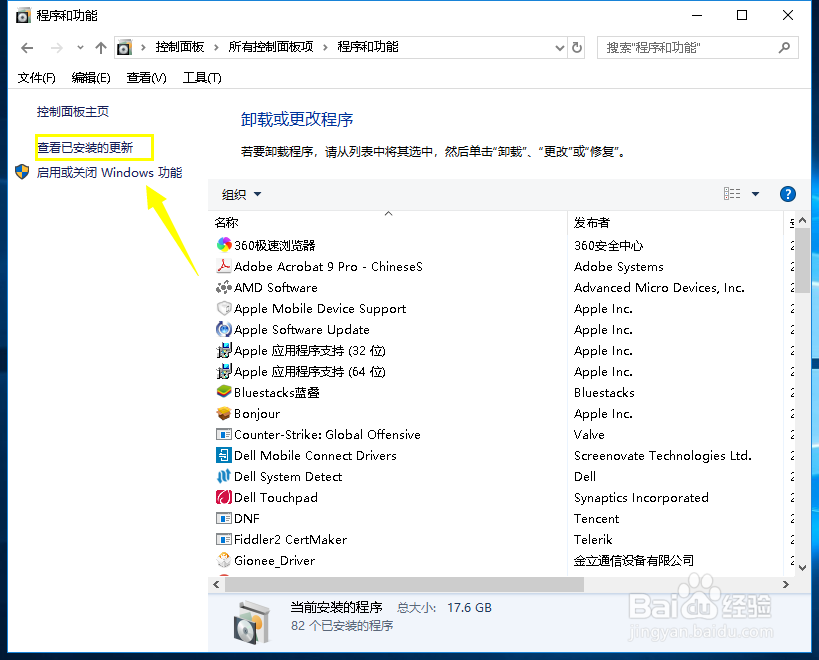Open the recent locations dropdown arrow
The width and height of the screenshot is (819, 660).
click(80, 48)
